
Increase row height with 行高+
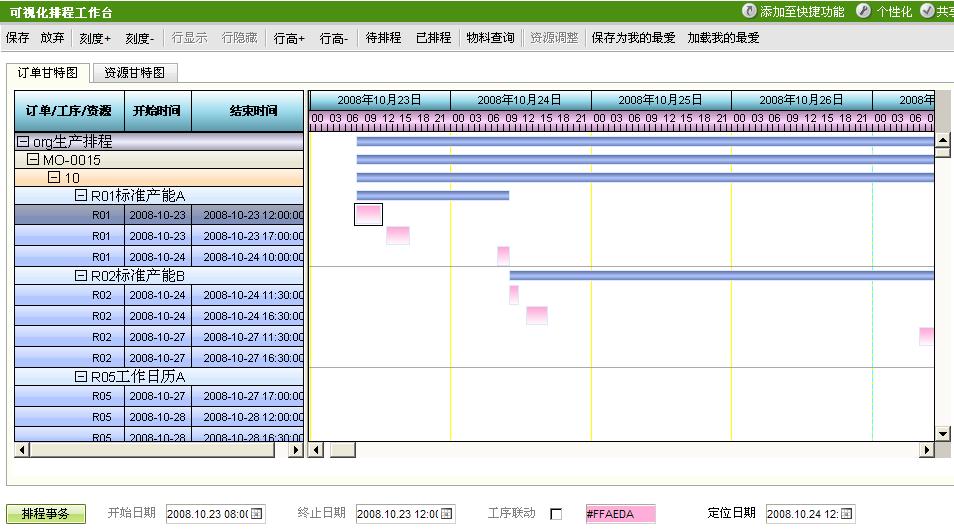289,38
